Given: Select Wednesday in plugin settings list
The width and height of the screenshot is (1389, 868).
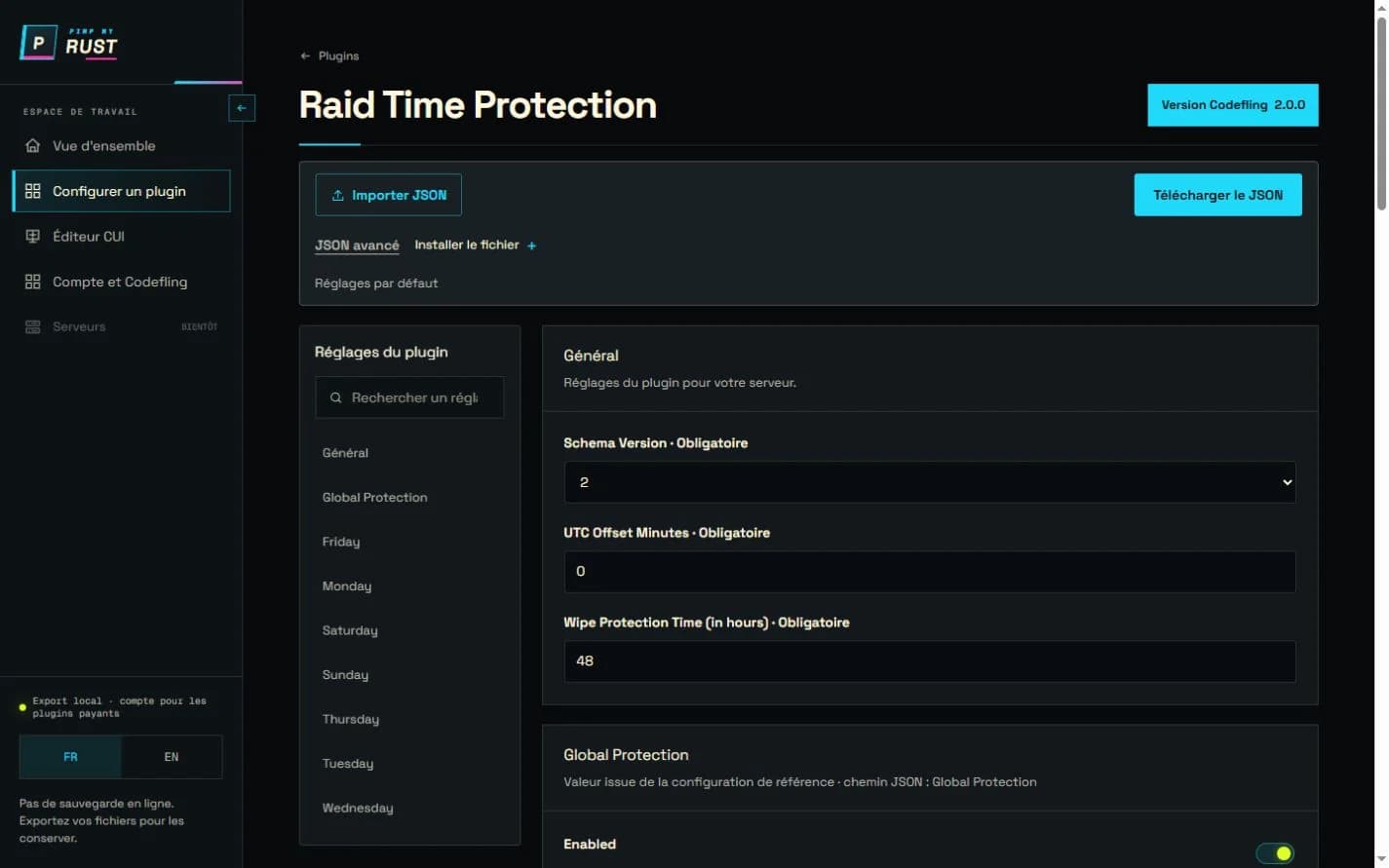Looking at the screenshot, I should point(409,808).
